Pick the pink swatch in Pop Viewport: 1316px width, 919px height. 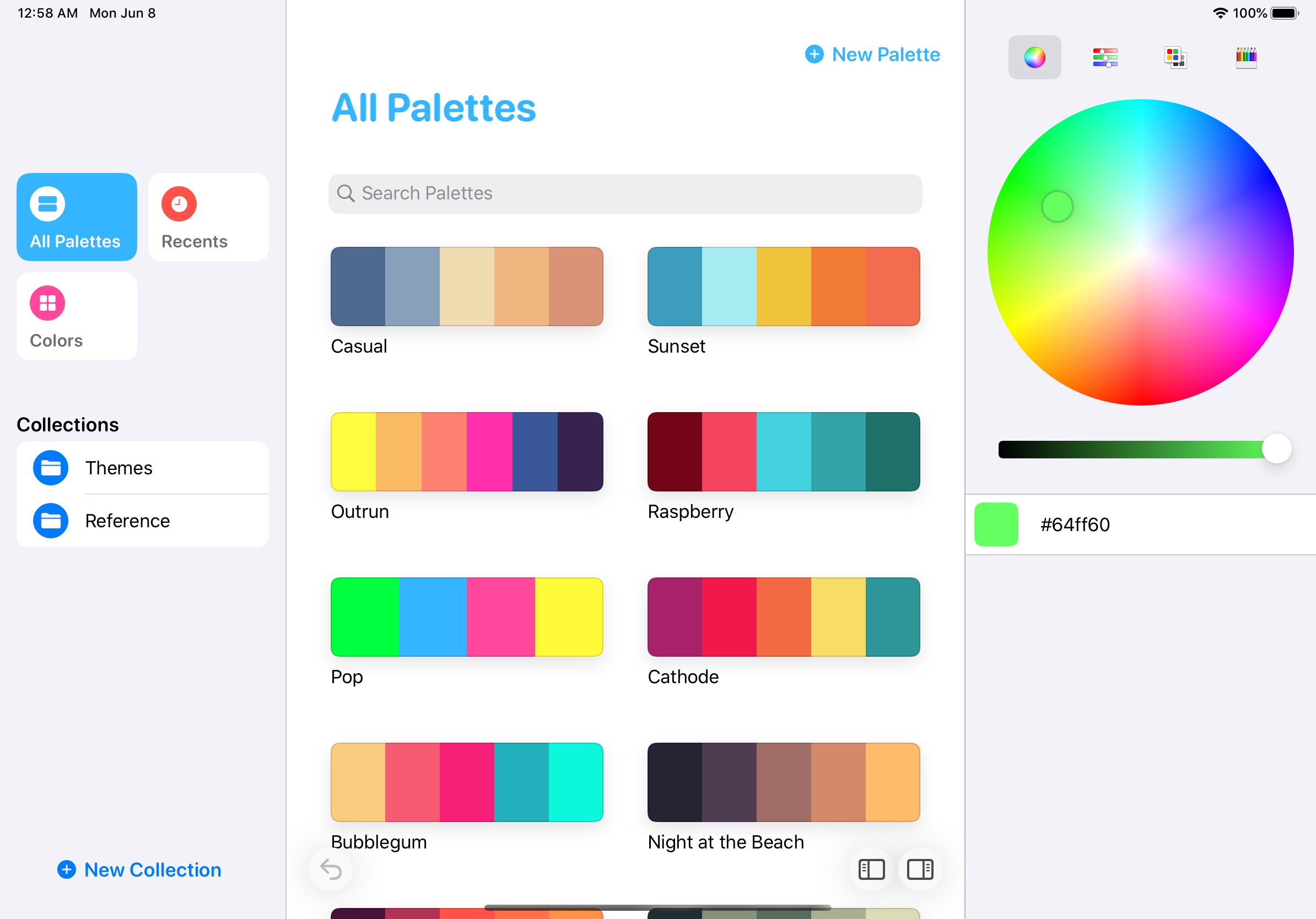pyautogui.click(x=500, y=617)
